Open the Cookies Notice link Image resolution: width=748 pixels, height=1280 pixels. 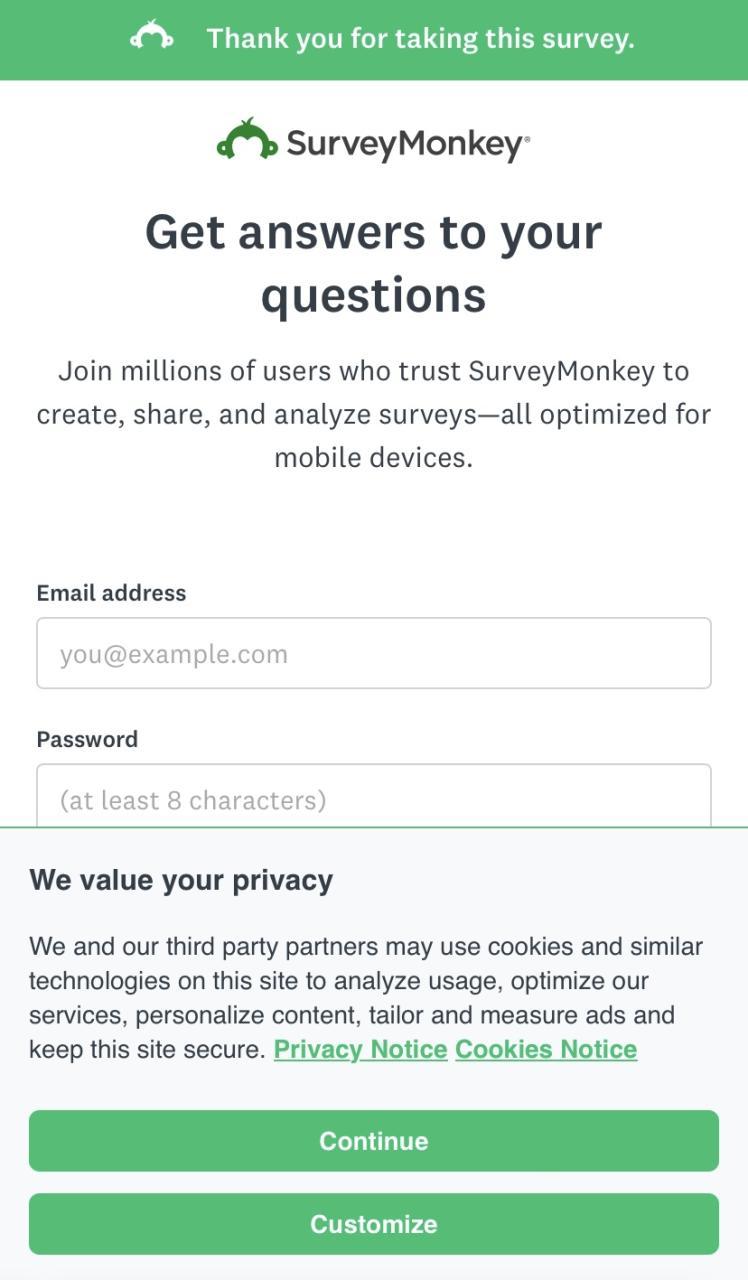tap(546, 1049)
